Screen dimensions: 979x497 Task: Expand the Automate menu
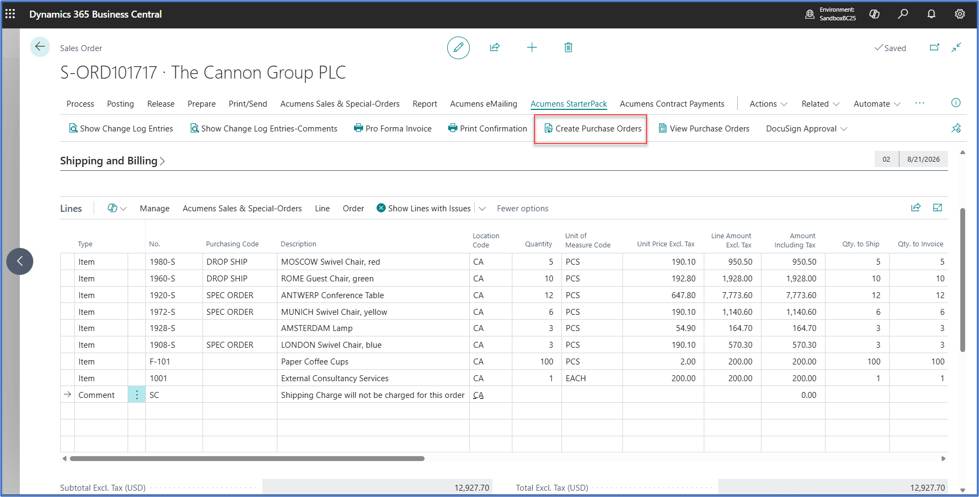click(877, 104)
